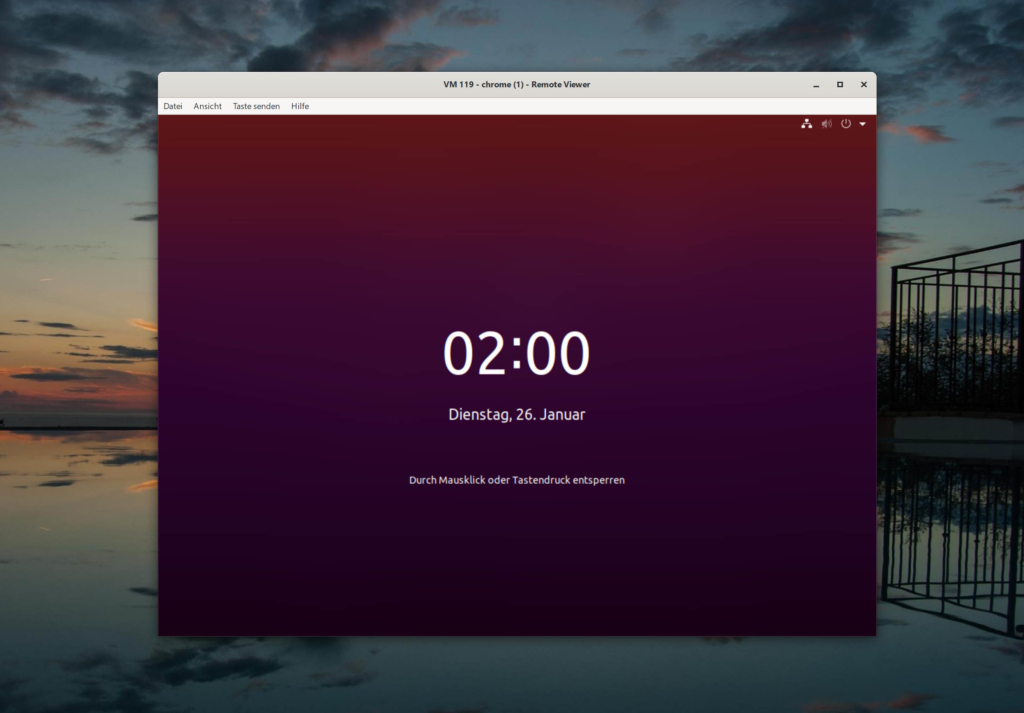Open the Taste senden menu
Viewport: 1024px width, 713px height.
click(x=256, y=105)
